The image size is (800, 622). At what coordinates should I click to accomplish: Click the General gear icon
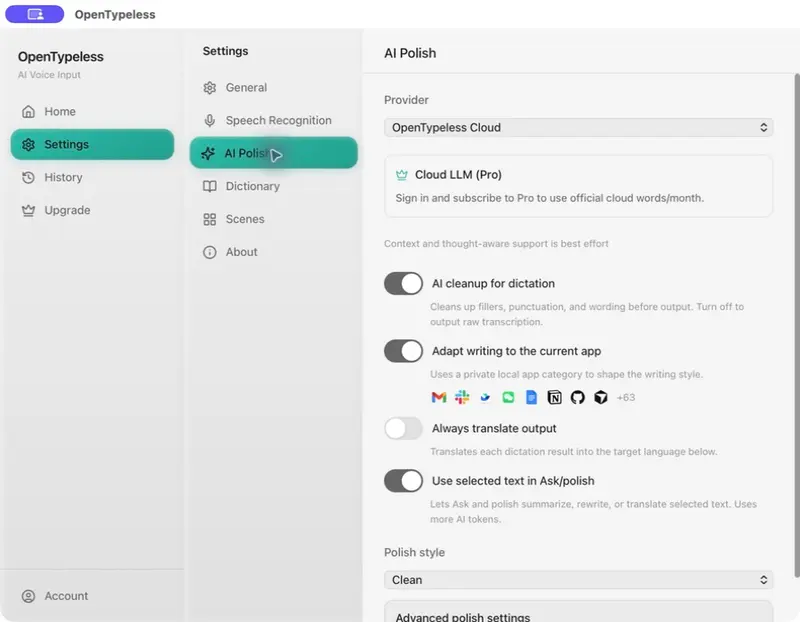point(210,88)
